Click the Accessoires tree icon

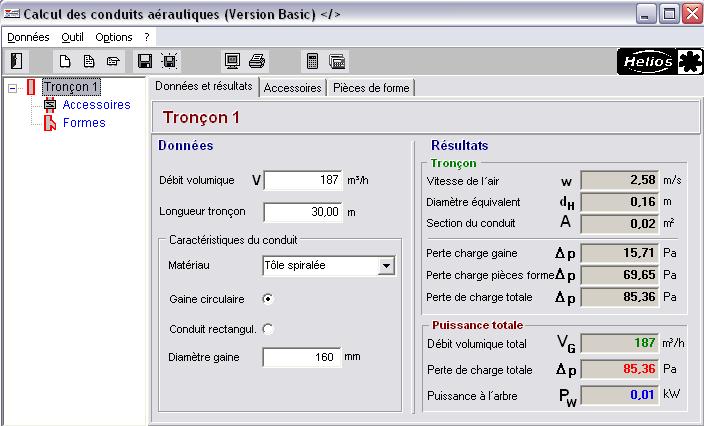50,105
